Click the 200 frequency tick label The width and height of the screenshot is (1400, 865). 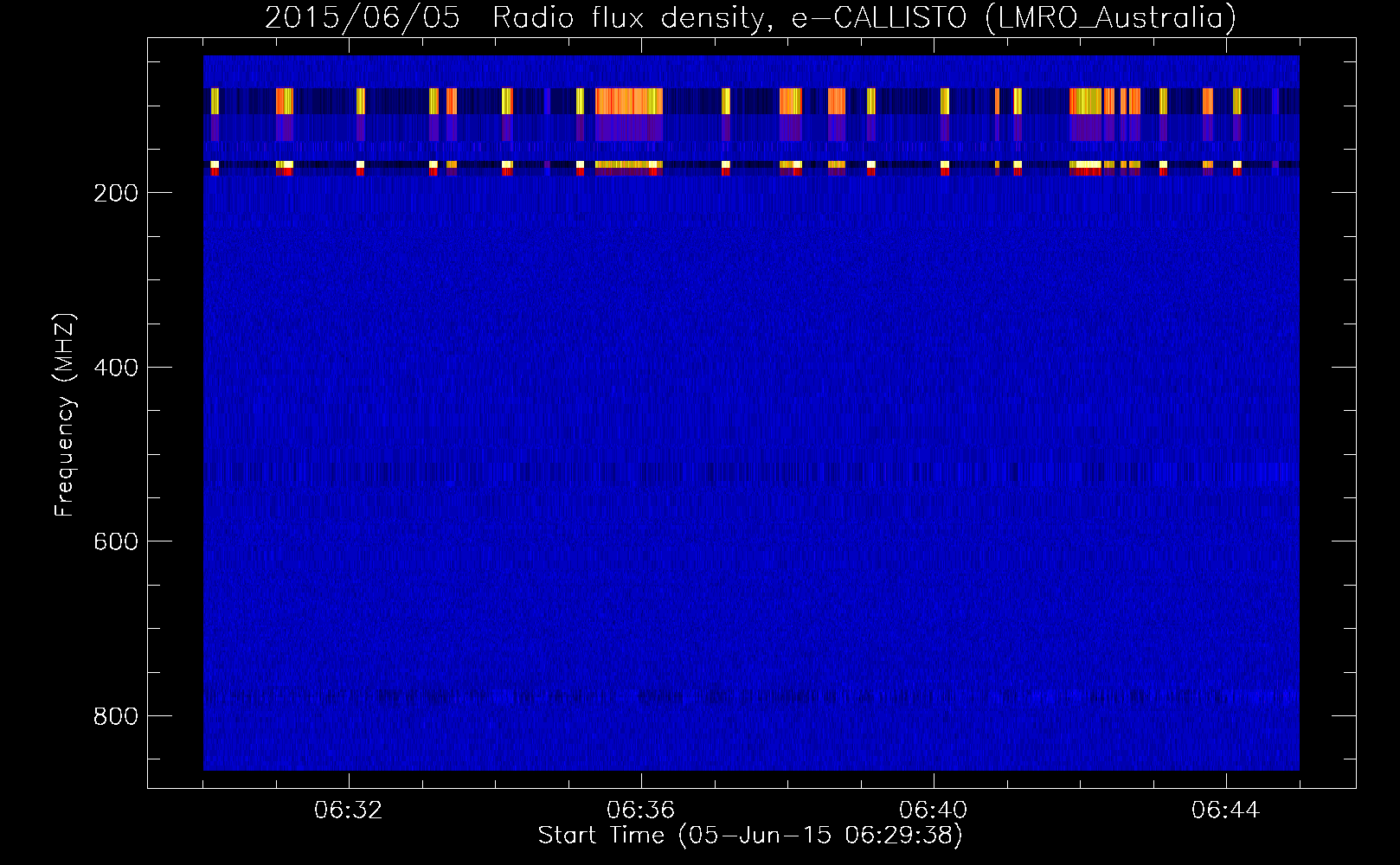coord(116,193)
